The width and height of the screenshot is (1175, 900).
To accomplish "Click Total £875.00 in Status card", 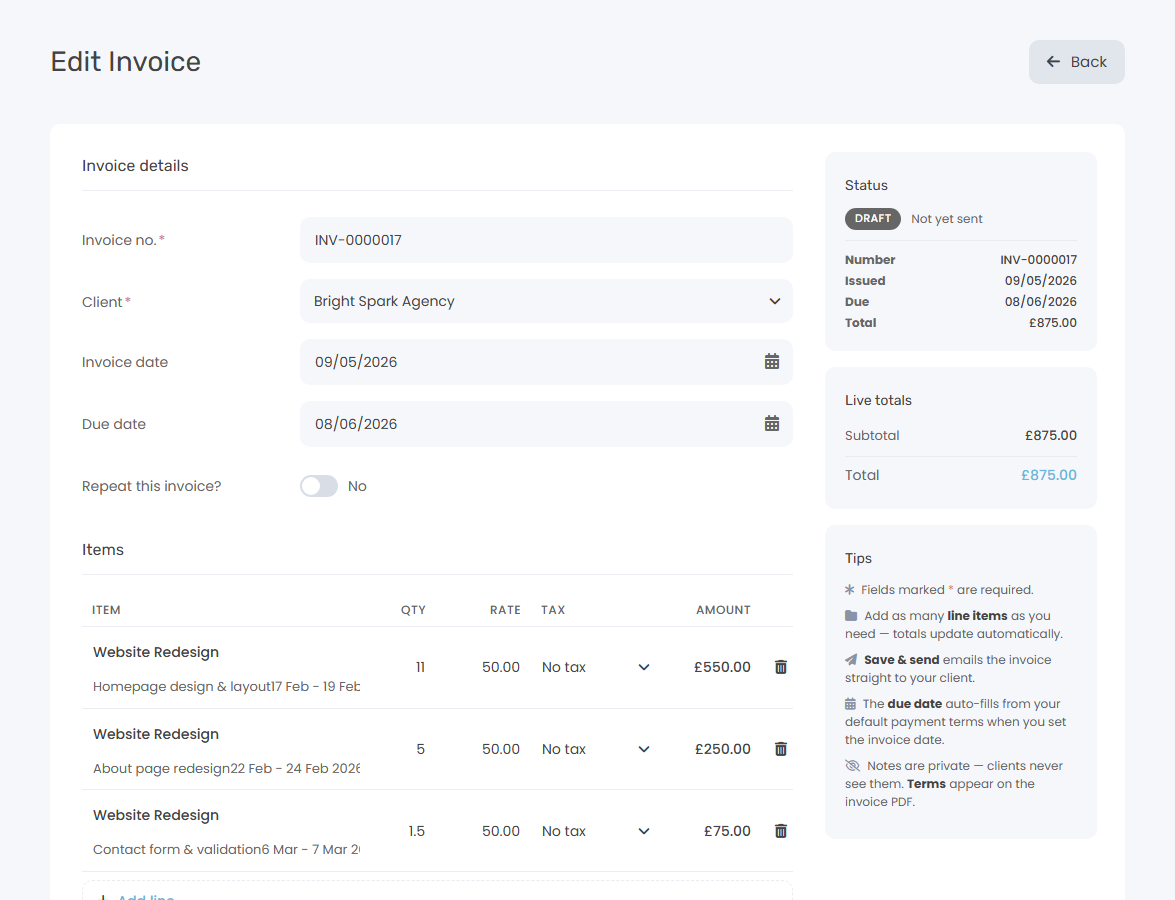I will 1052,323.
